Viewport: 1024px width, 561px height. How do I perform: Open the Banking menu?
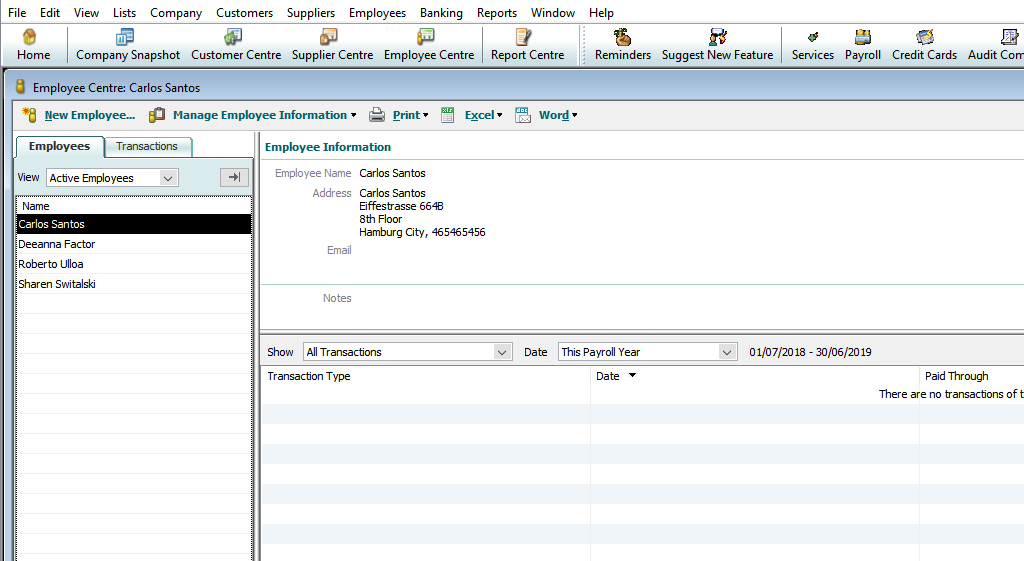pyautogui.click(x=441, y=13)
